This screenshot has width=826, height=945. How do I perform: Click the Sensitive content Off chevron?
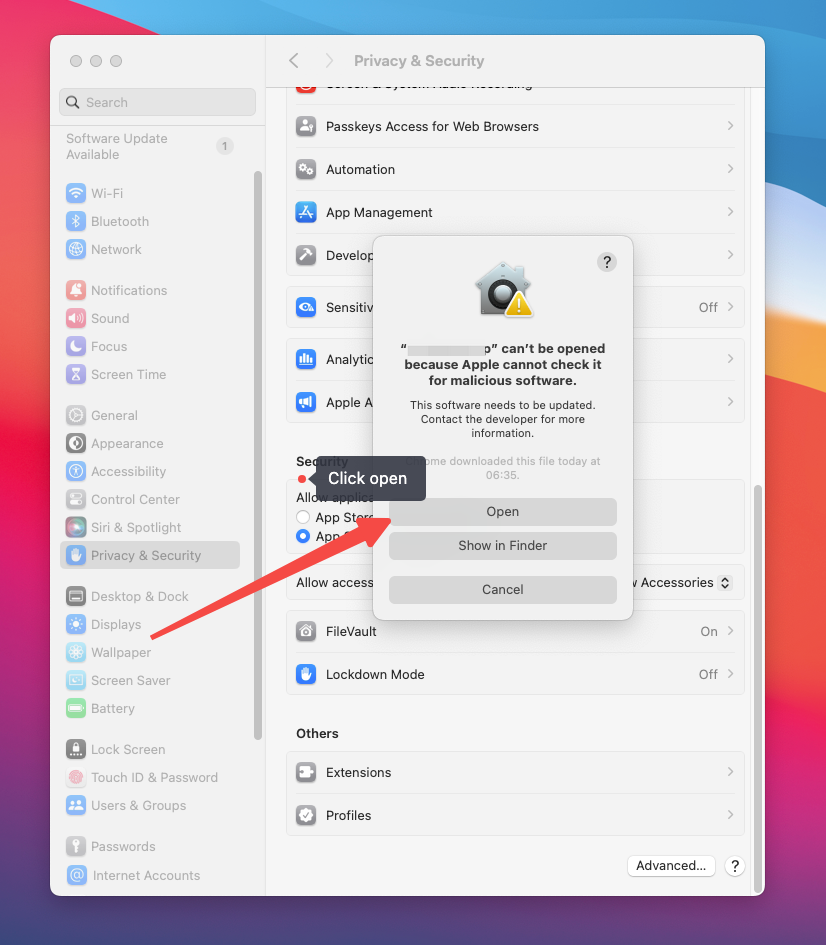730,307
